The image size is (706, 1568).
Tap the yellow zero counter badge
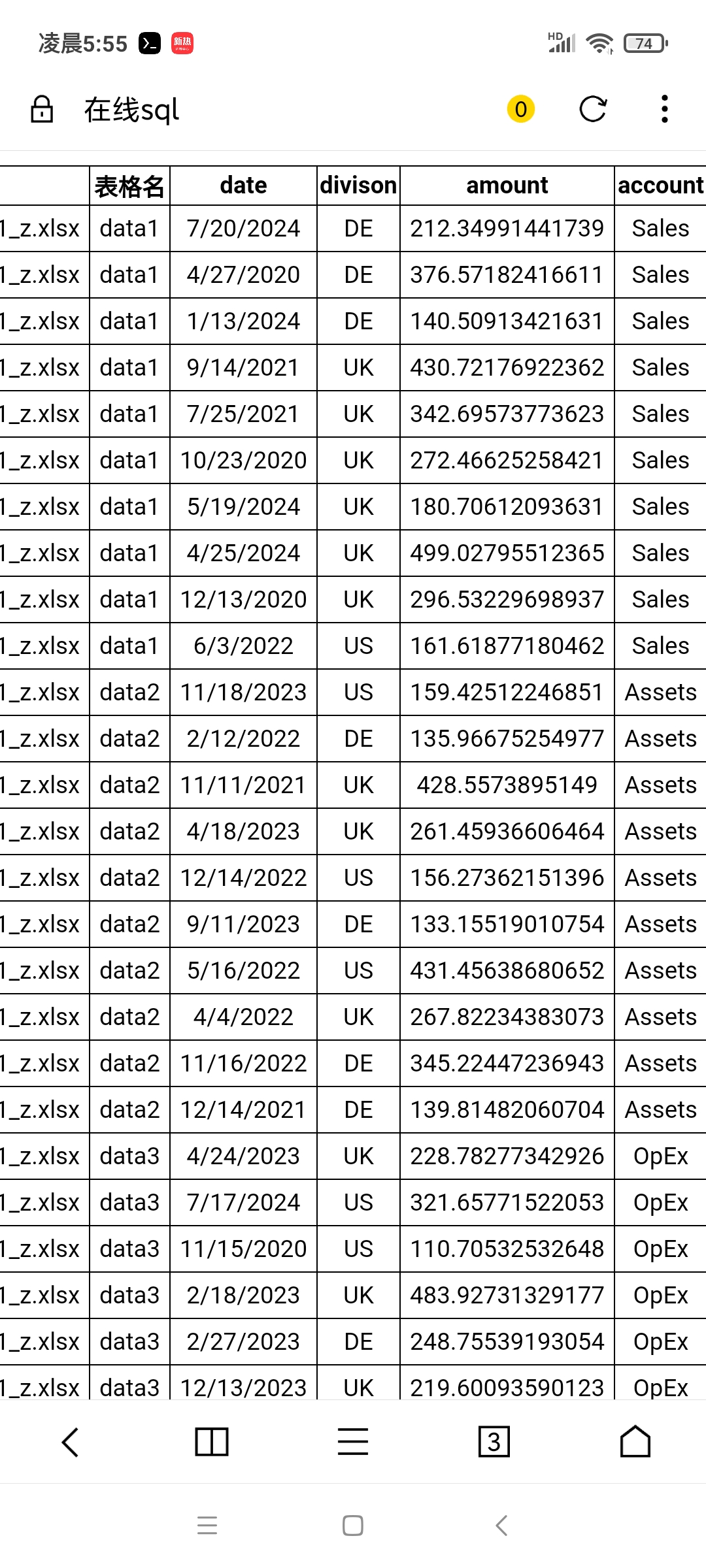(521, 109)
